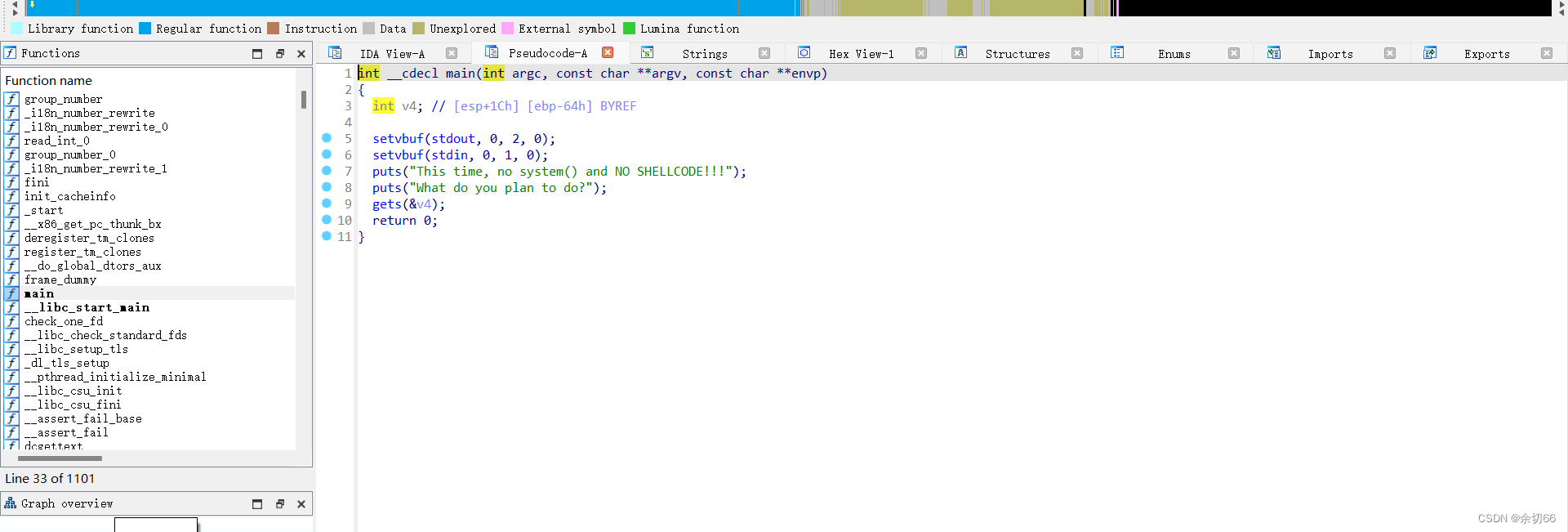The height and width of the screenshot is (532, 1568).
Task: Open the Imports tab
Action: click(x=1330, y=54)
